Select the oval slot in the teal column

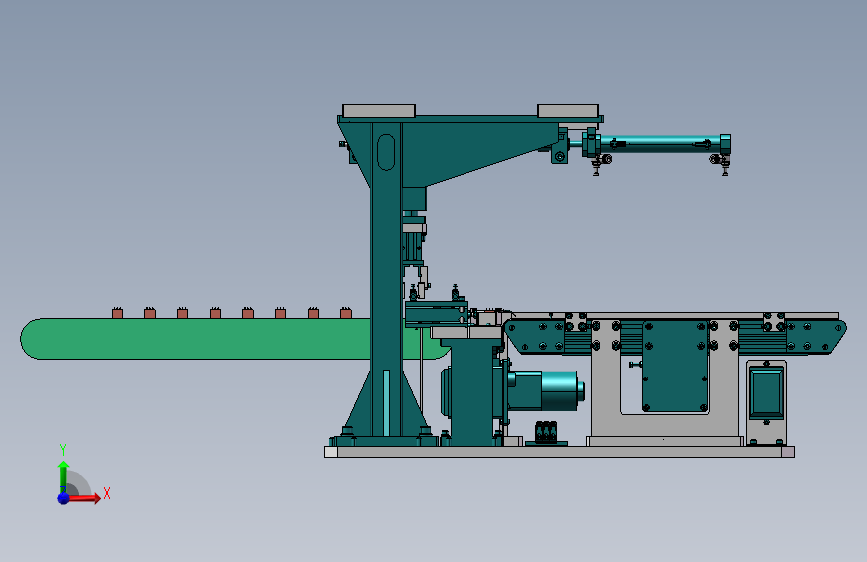(x=386, y=152)
